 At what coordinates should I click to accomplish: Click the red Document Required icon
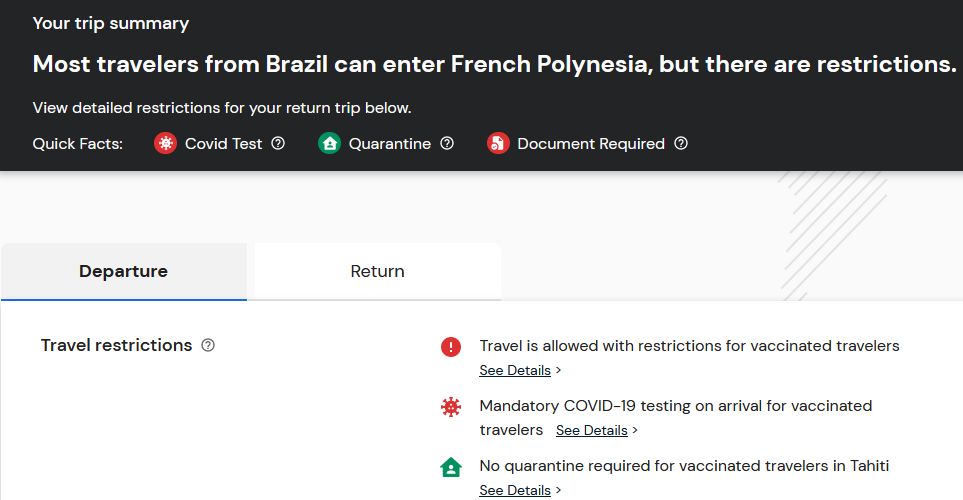(x=498, y=143)
